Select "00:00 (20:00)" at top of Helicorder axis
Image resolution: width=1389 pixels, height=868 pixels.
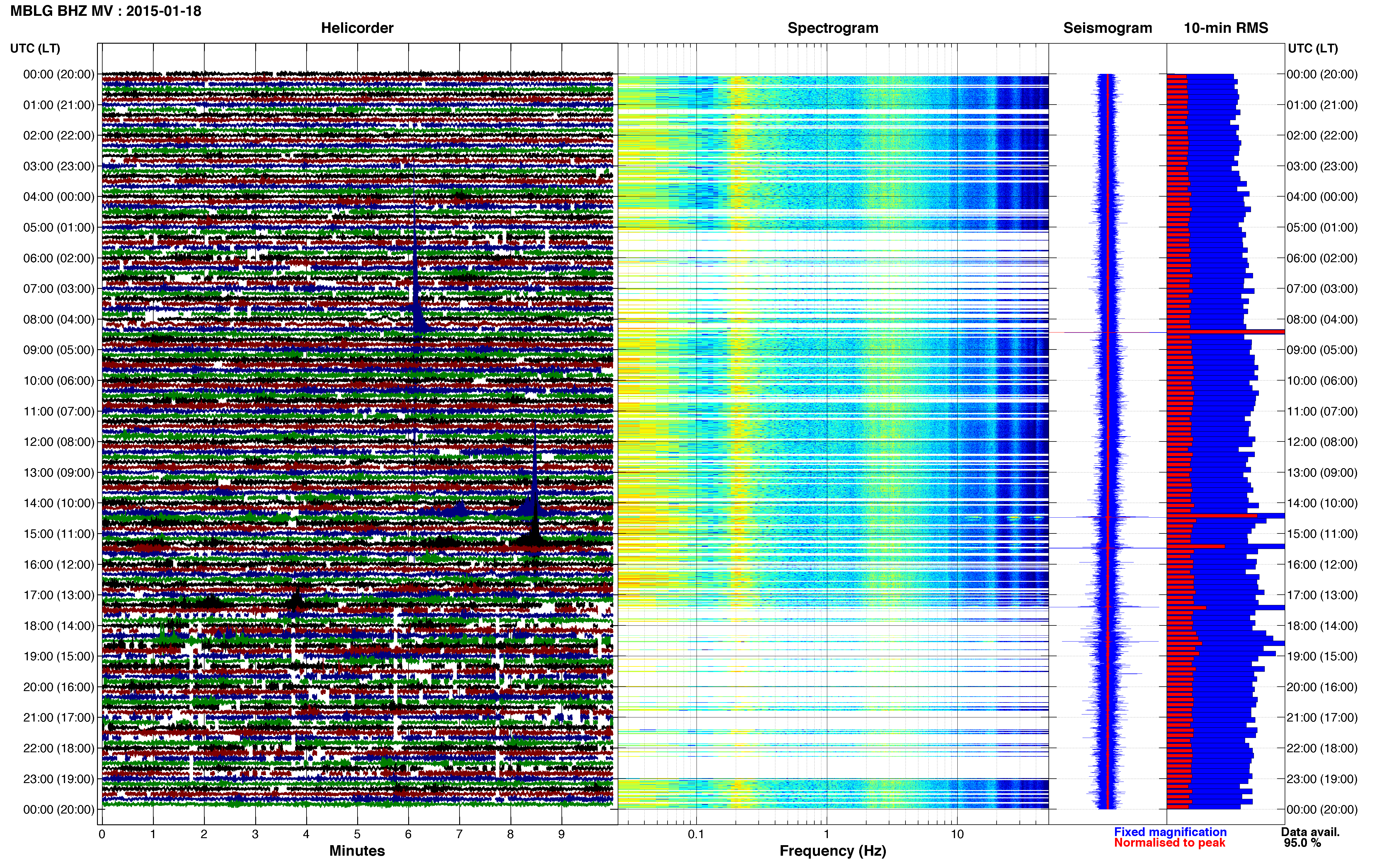[59, 74]
